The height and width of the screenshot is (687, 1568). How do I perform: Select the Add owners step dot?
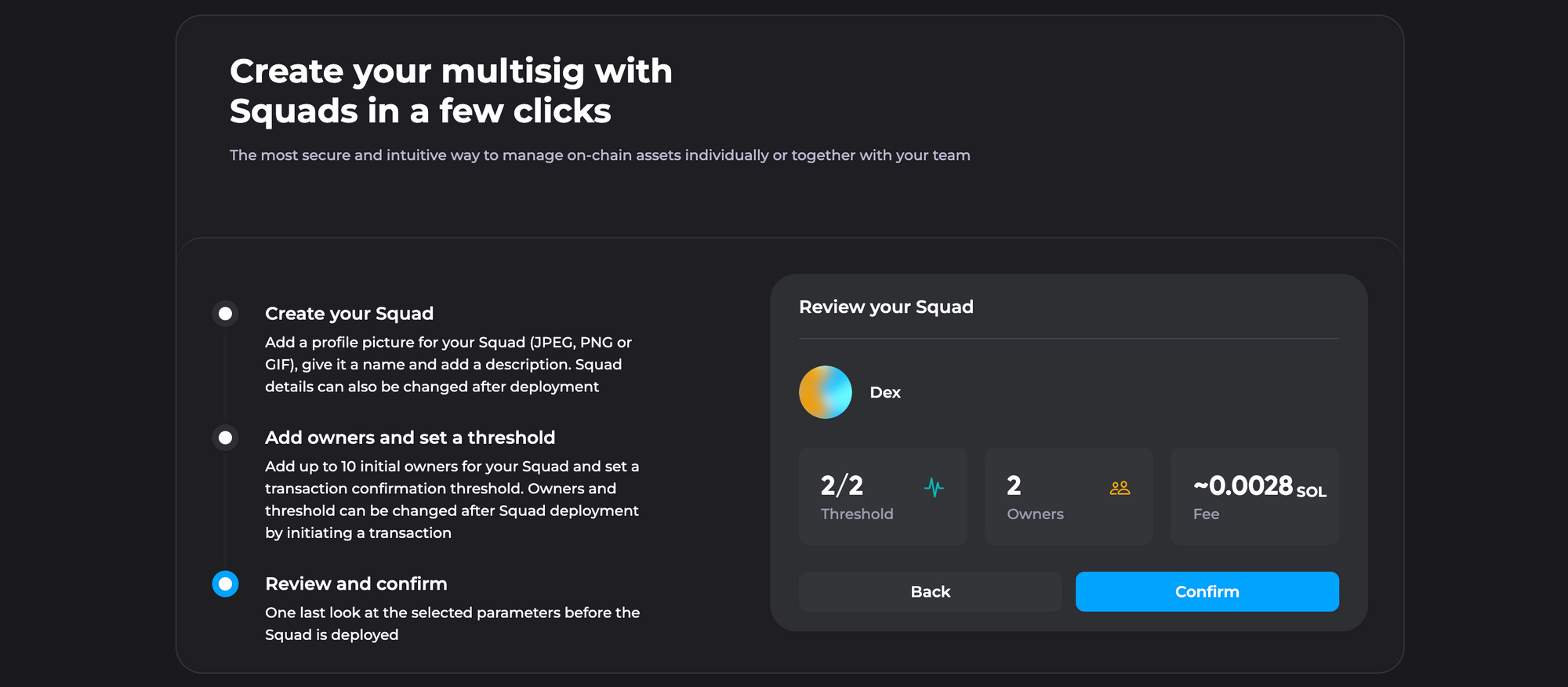tap(225, 438)
